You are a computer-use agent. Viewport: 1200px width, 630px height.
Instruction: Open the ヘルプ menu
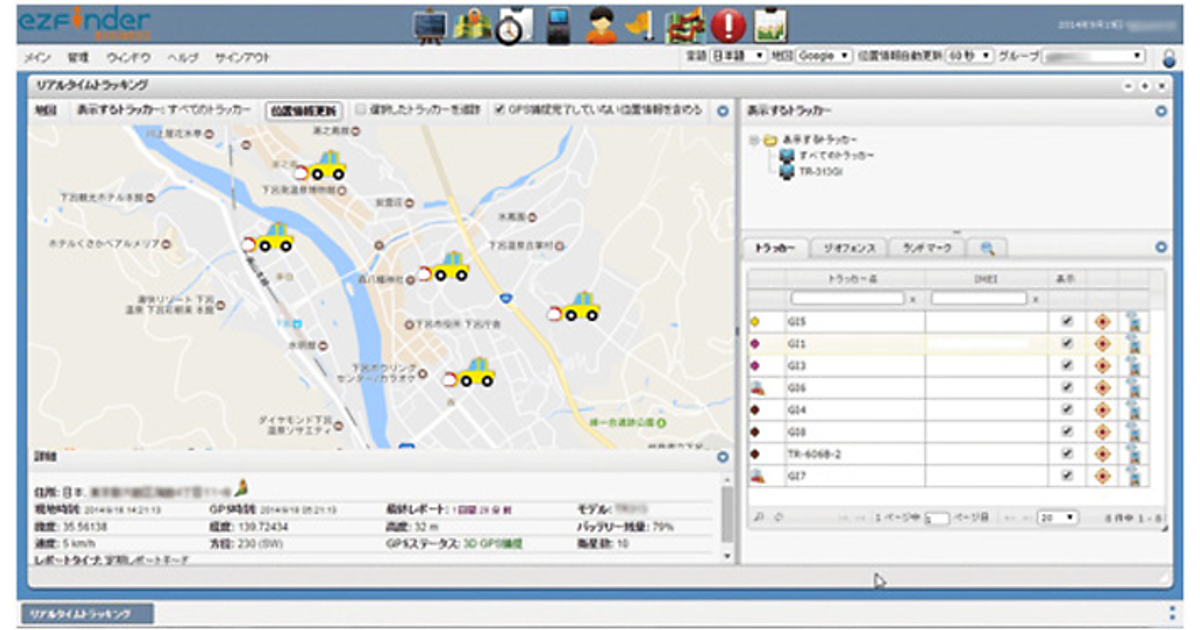coord(181,58)
